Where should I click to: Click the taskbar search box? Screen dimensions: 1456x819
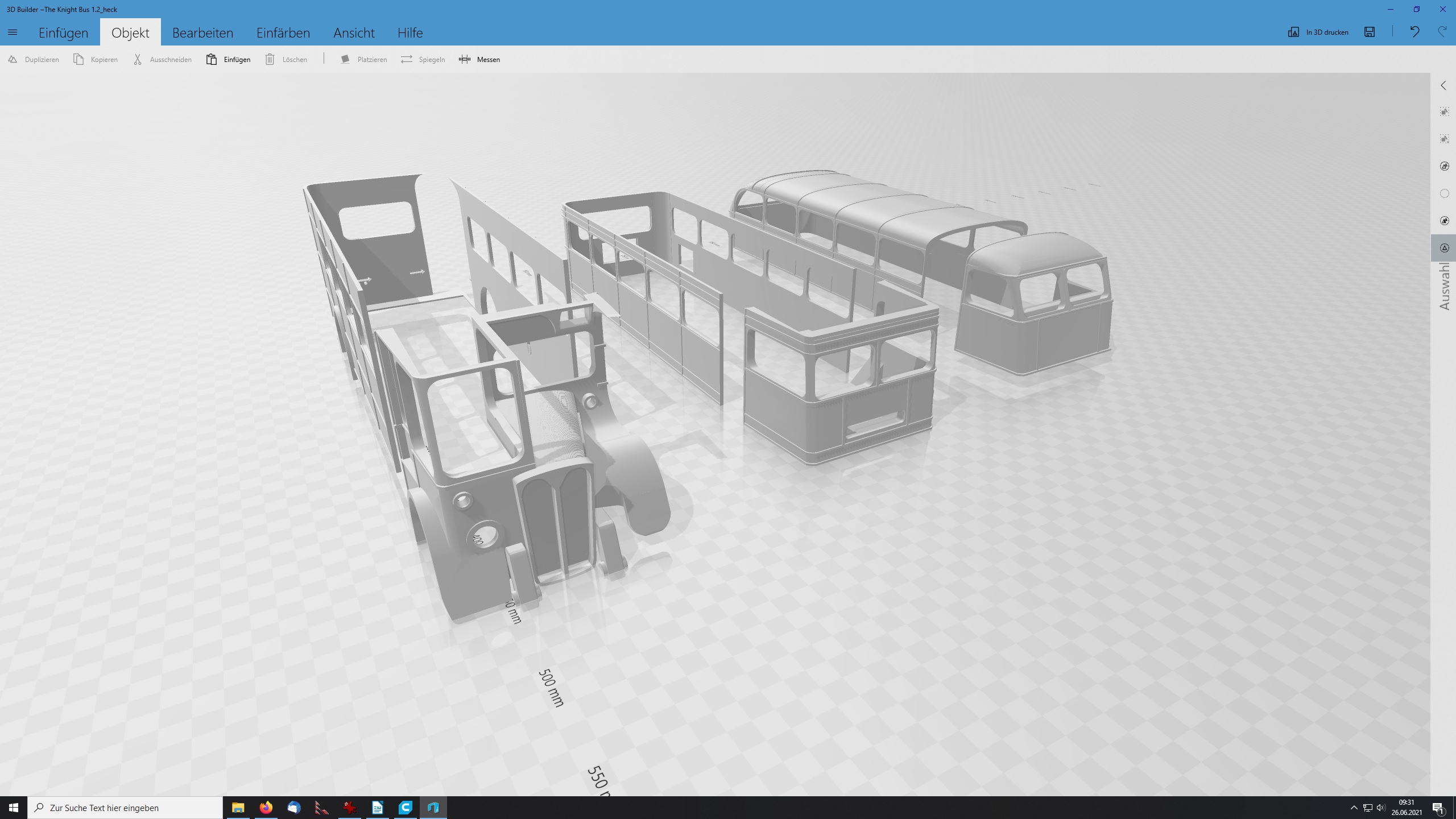click(x=125, y=808)
